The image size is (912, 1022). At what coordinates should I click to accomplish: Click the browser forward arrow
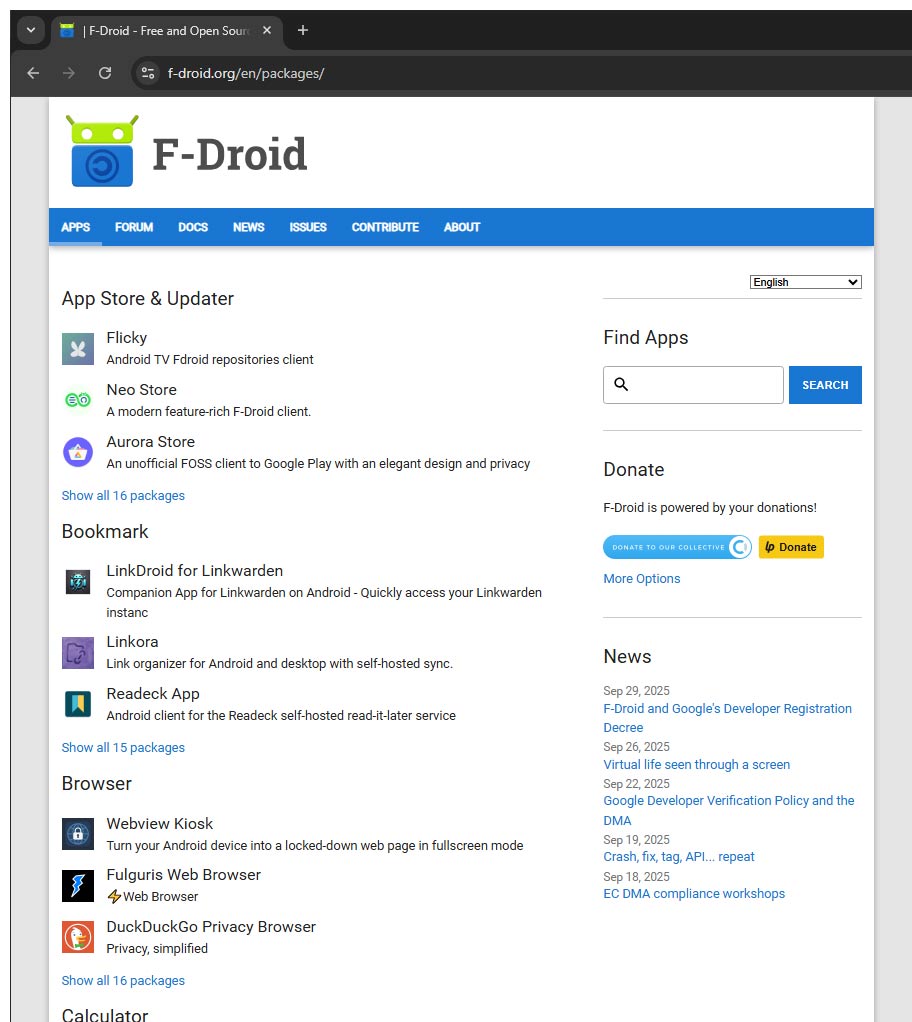68,73
